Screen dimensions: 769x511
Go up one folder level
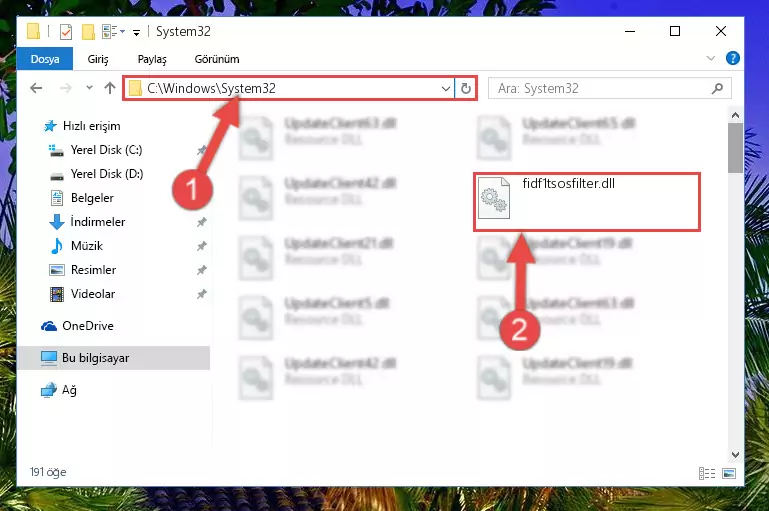(x=110, y=88)
